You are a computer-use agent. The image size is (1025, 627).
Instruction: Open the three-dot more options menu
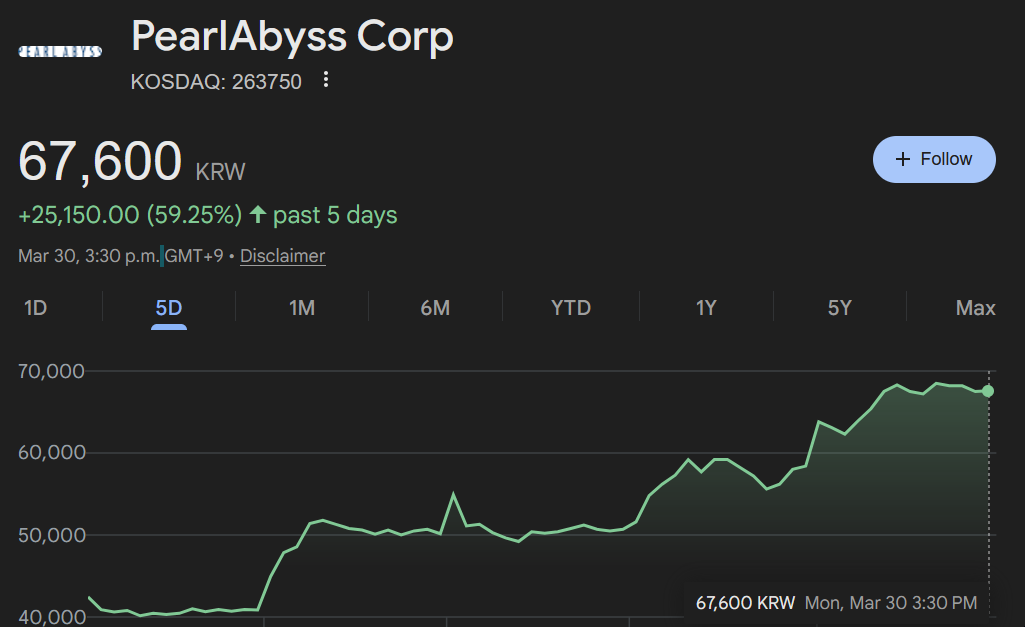326,80
